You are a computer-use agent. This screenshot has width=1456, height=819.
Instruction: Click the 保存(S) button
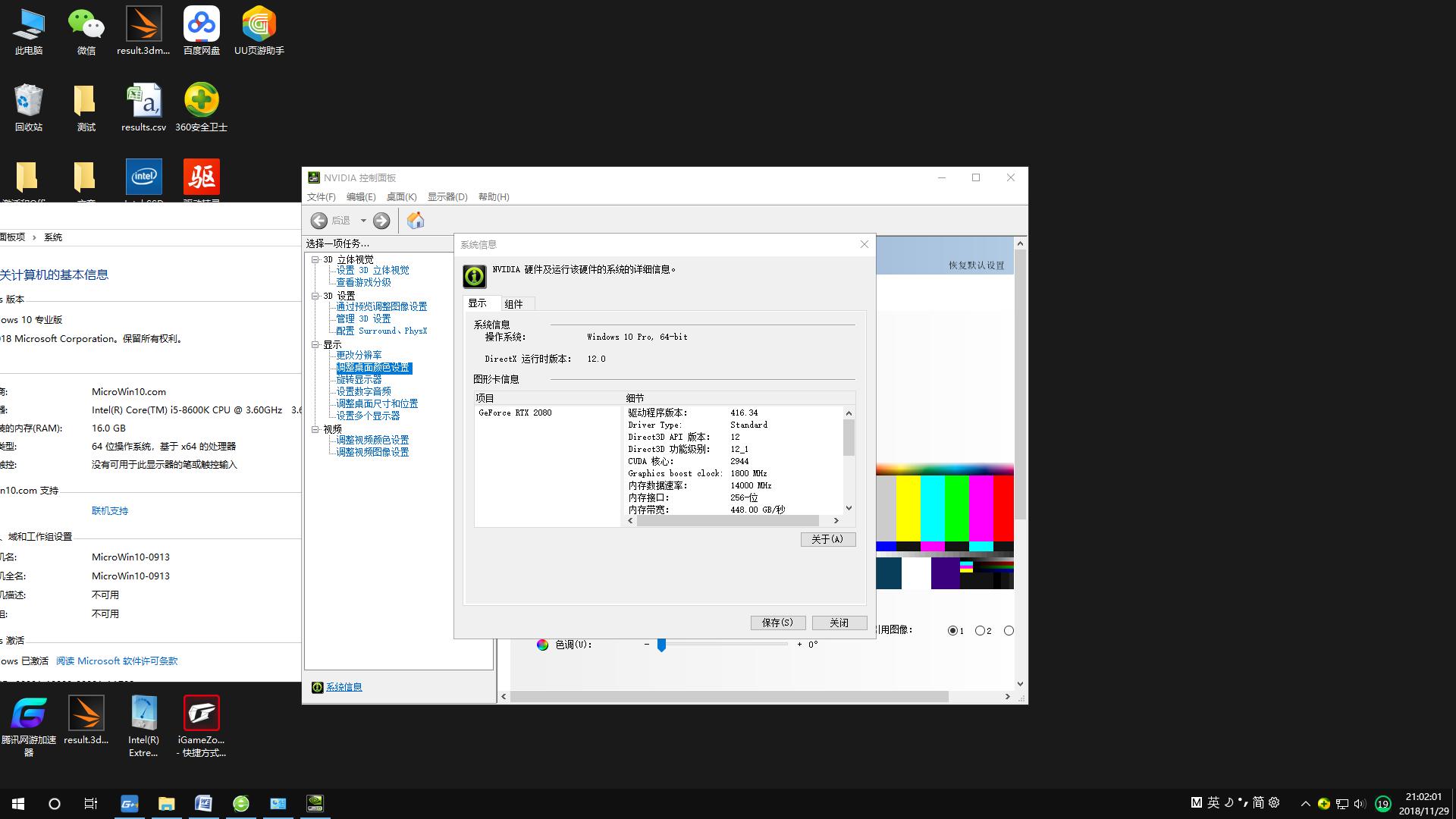pyautogui.click(x=777, y=623)
